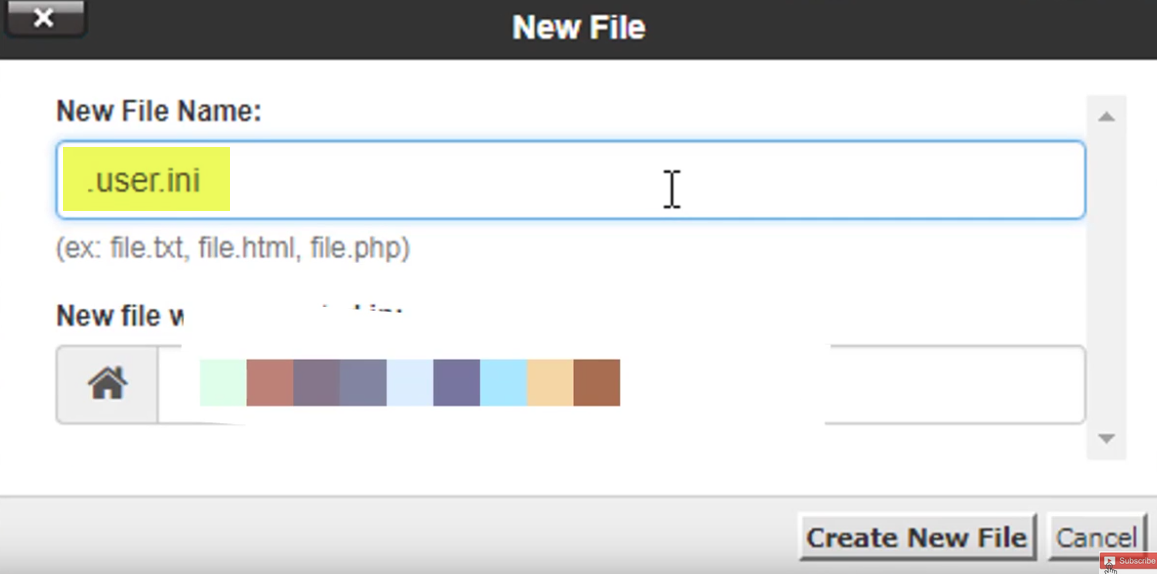Click the red Subscribe icon
This screenshot has height=574, width=1157.
1128,561
